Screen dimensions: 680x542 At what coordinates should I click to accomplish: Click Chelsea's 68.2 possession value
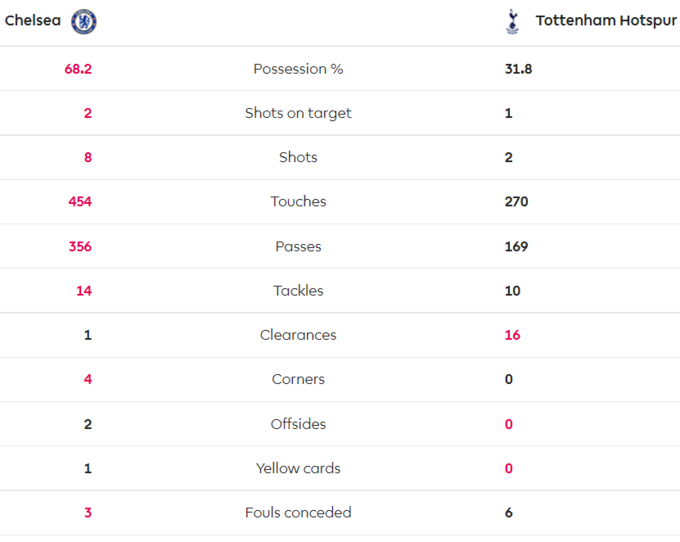tap(78, 69)
